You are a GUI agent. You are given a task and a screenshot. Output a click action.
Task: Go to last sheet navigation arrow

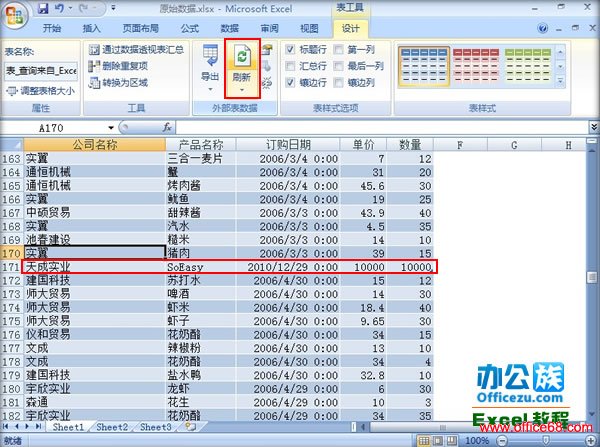click(38, 426)
